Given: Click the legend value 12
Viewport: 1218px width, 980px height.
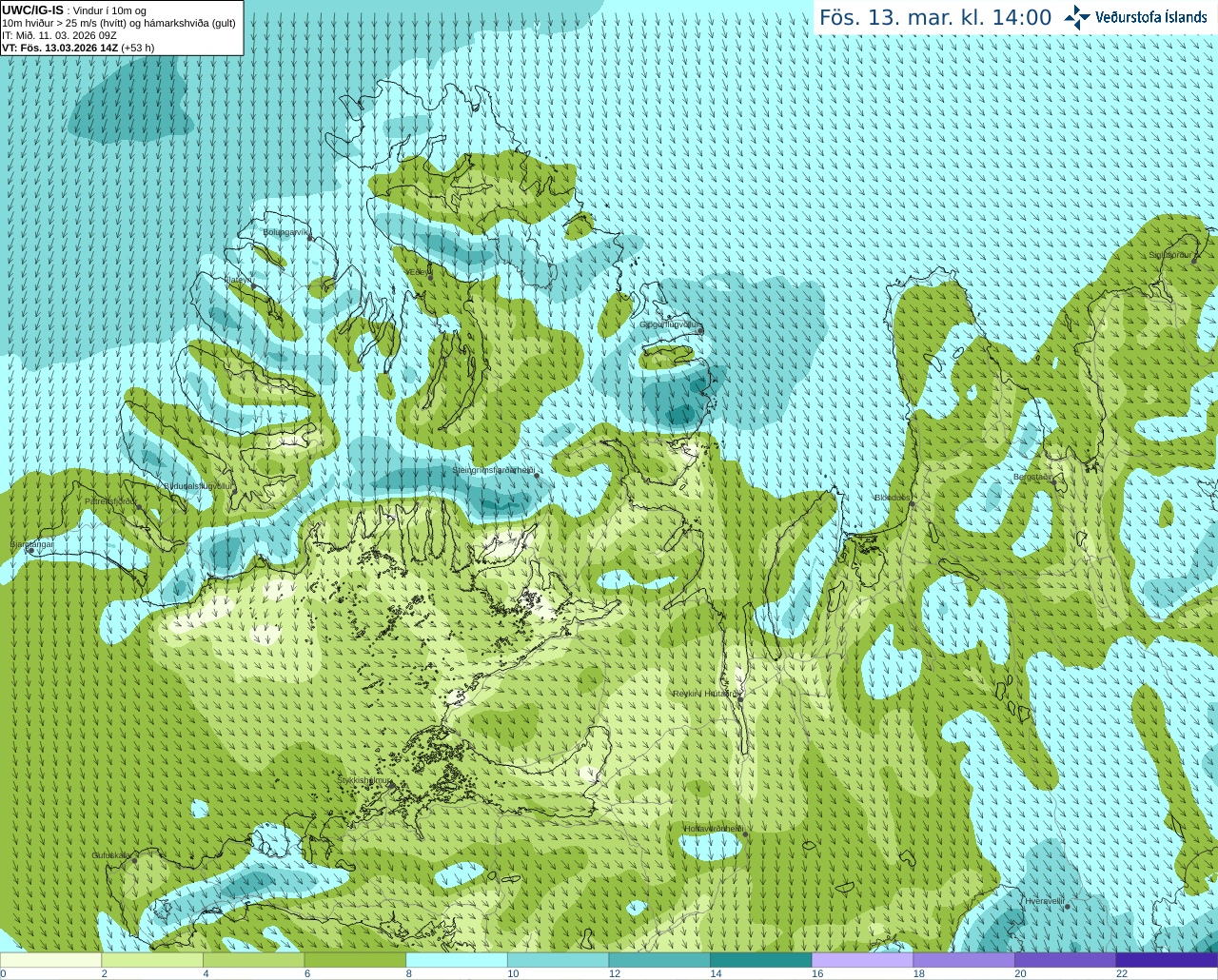Looking at the screenshot, I should point(615,974).
